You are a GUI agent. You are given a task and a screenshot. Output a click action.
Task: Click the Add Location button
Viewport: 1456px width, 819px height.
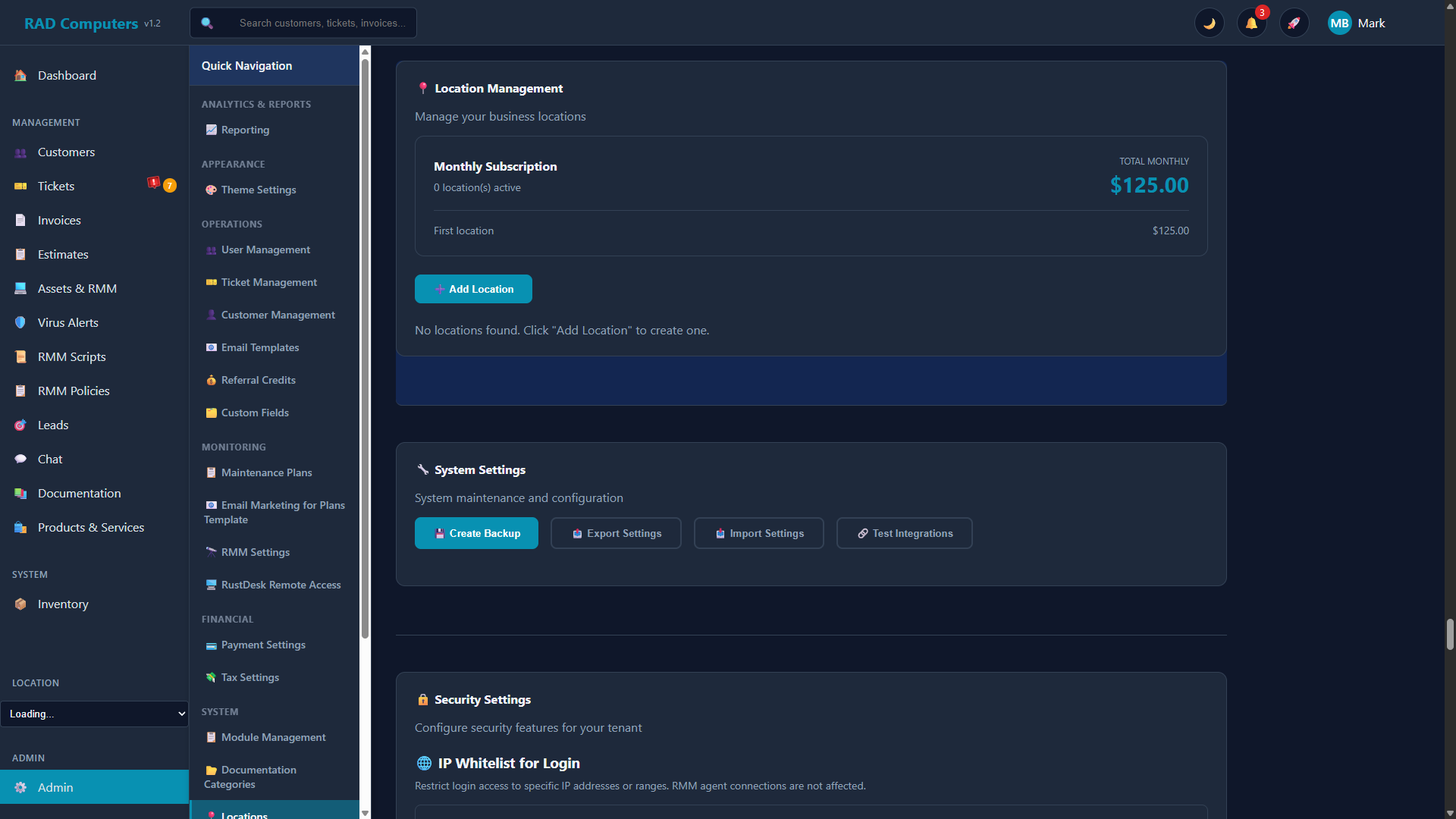(x=473, y=289)
